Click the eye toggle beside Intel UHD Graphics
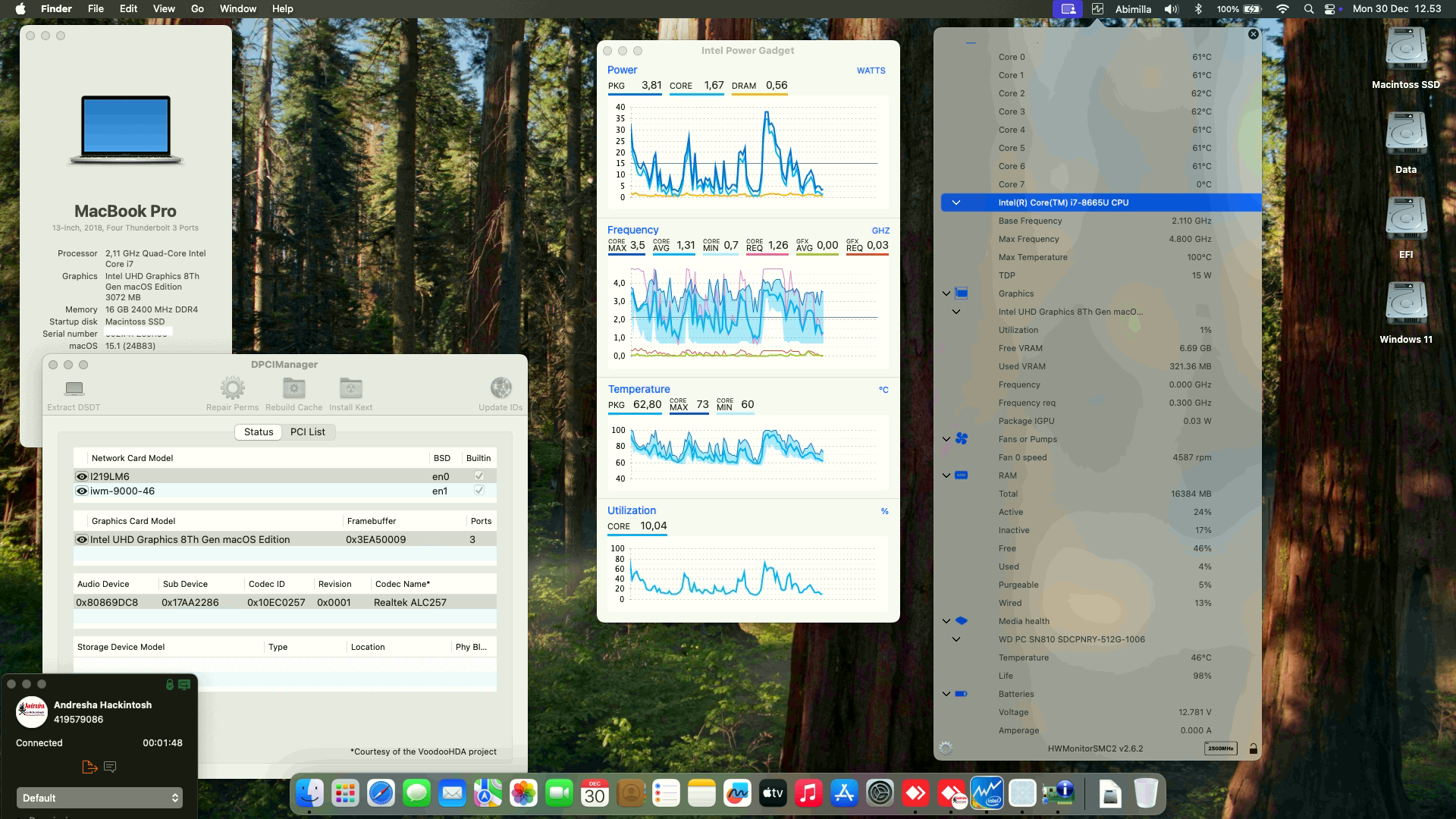The height and width of the screenshot is (819, 1456). pyautogui.click(x=81, y=539)
